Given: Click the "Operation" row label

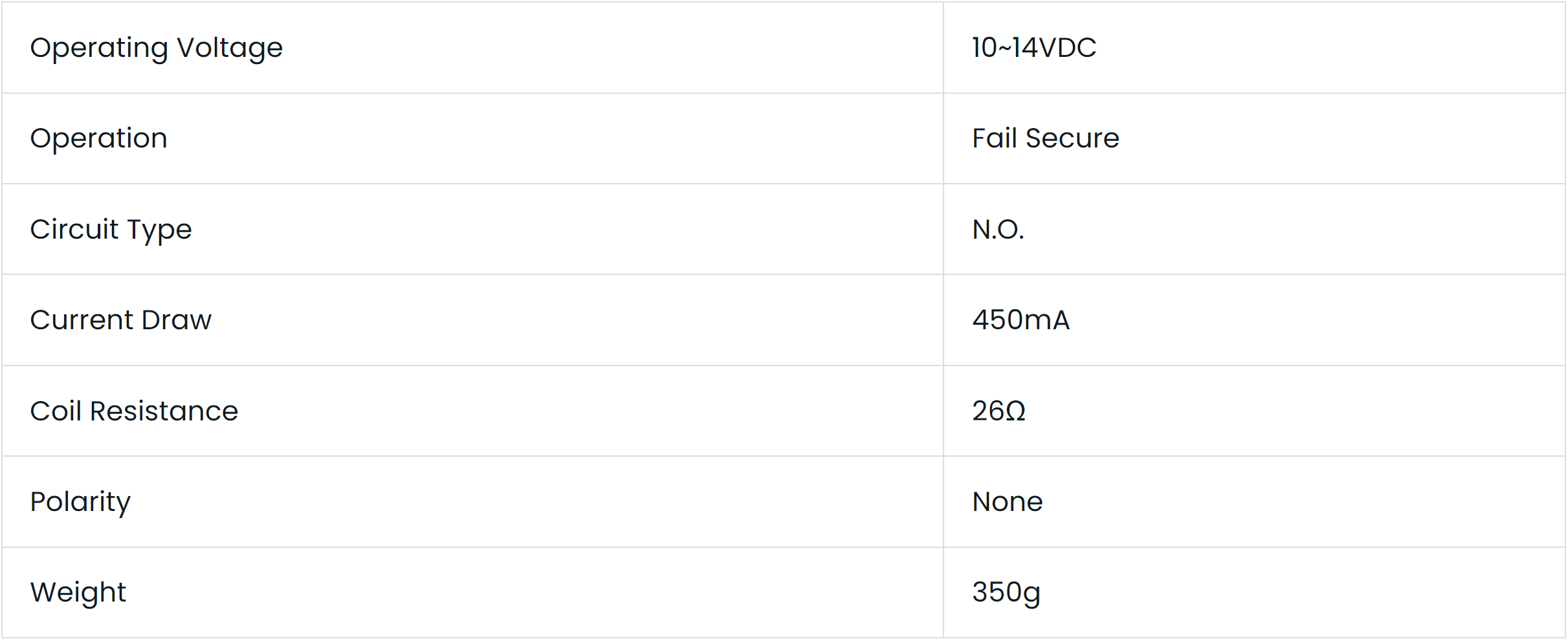Looking at the screenshot, I should [99, 138].
